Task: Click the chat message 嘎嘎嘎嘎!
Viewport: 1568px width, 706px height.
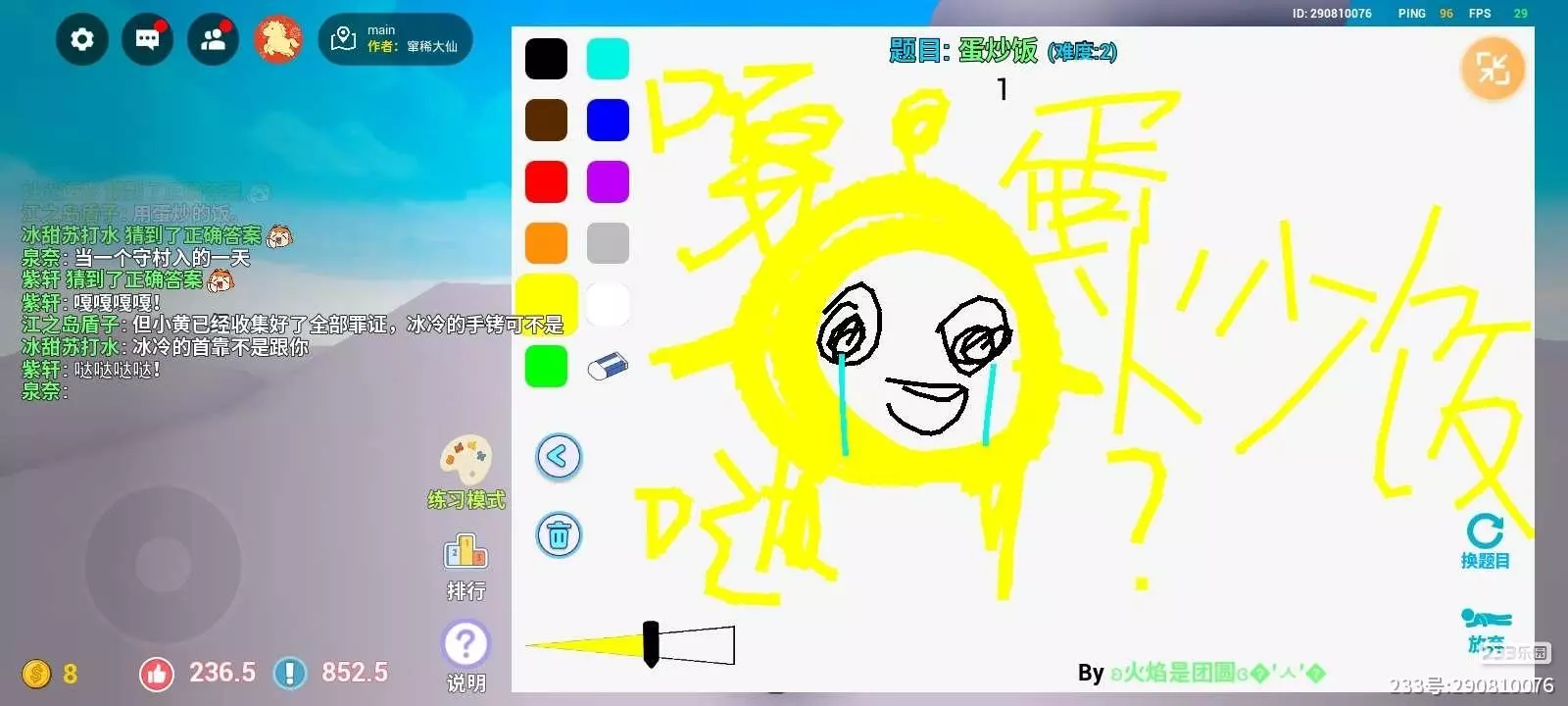Action: [117, 302]
